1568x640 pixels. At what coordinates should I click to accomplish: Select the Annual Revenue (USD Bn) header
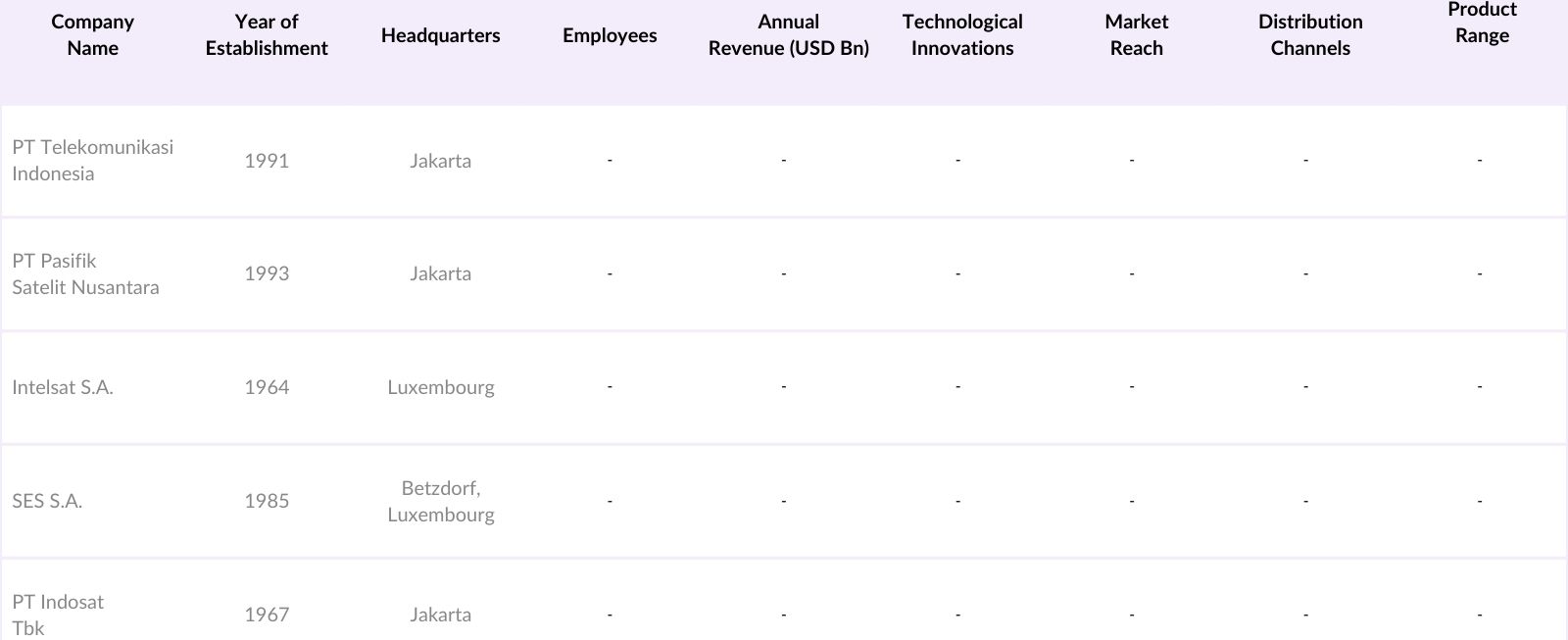788,35
